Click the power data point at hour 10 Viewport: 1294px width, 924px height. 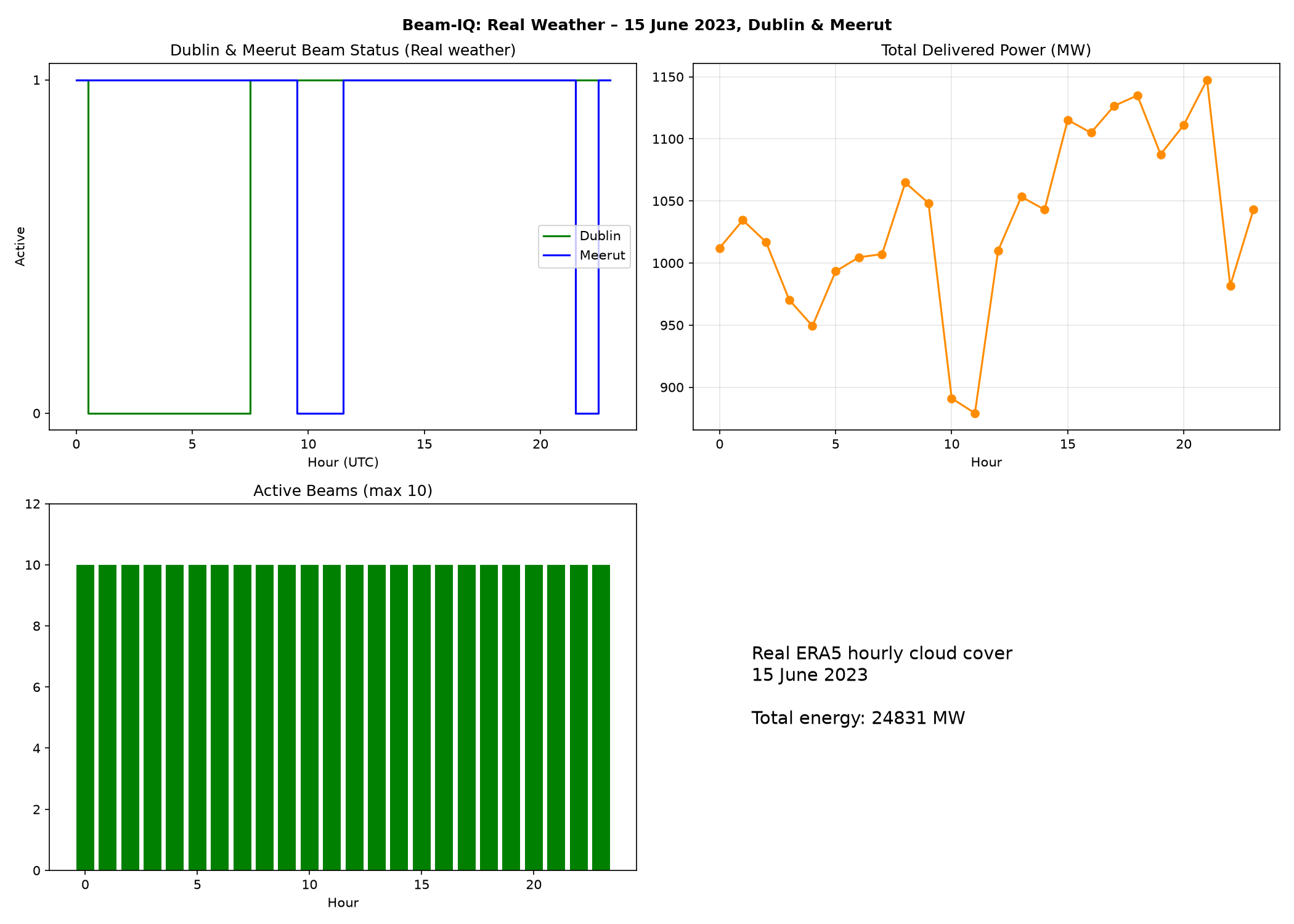click(x=951, y=399)
